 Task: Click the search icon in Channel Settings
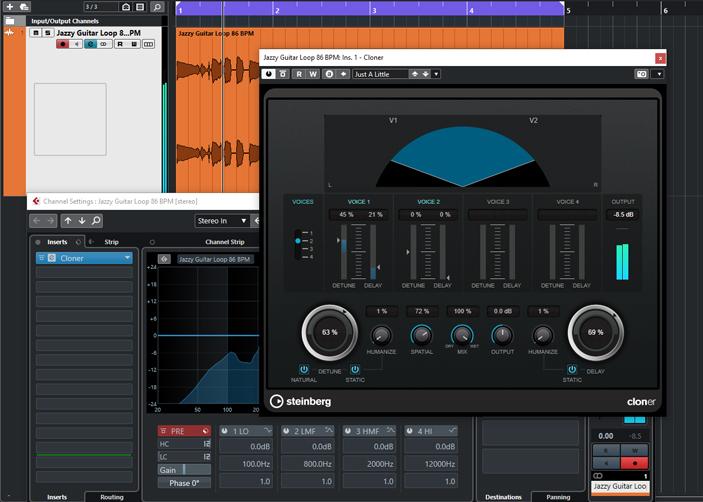[x=96, y=221]
